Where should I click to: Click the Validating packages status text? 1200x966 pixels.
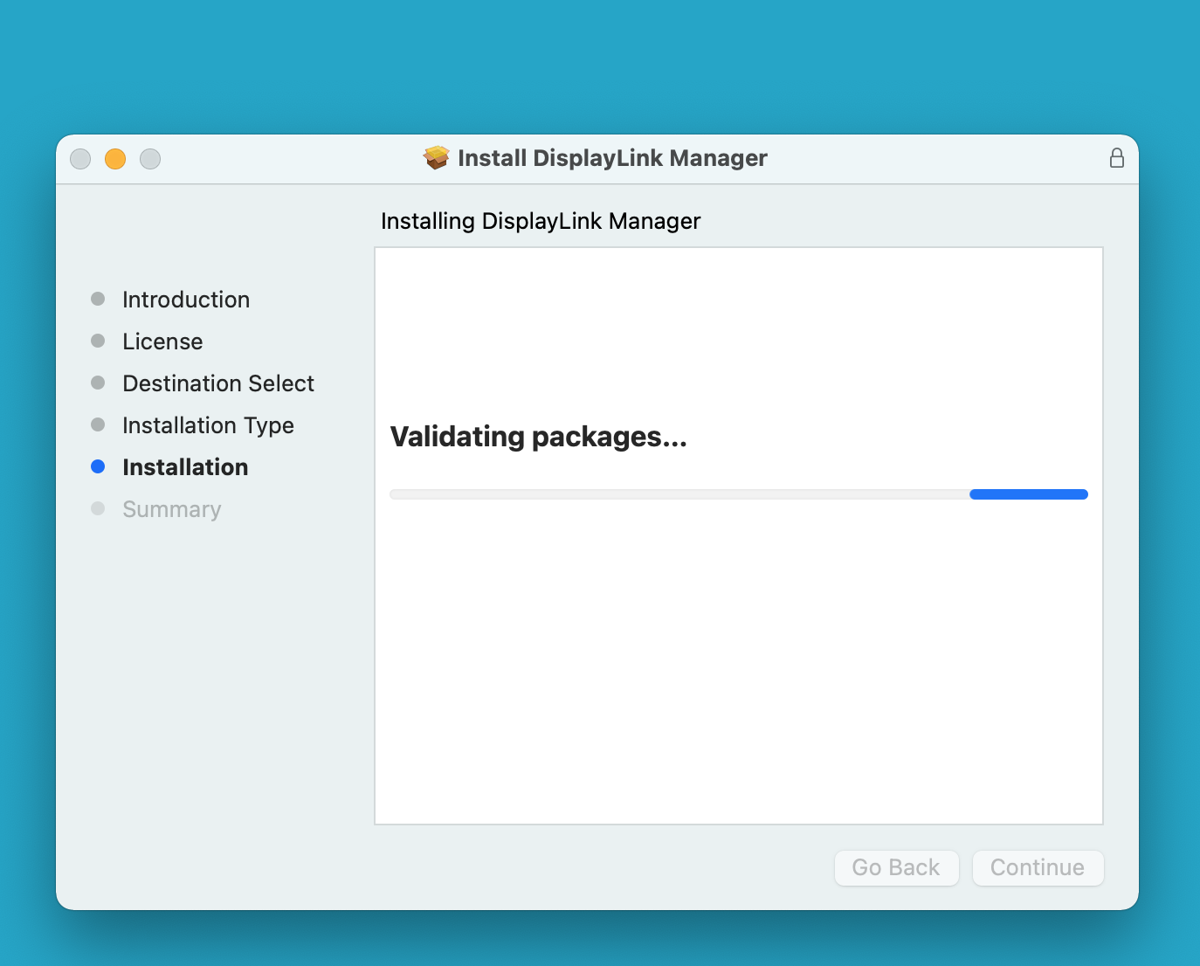[x=538, y=437]
